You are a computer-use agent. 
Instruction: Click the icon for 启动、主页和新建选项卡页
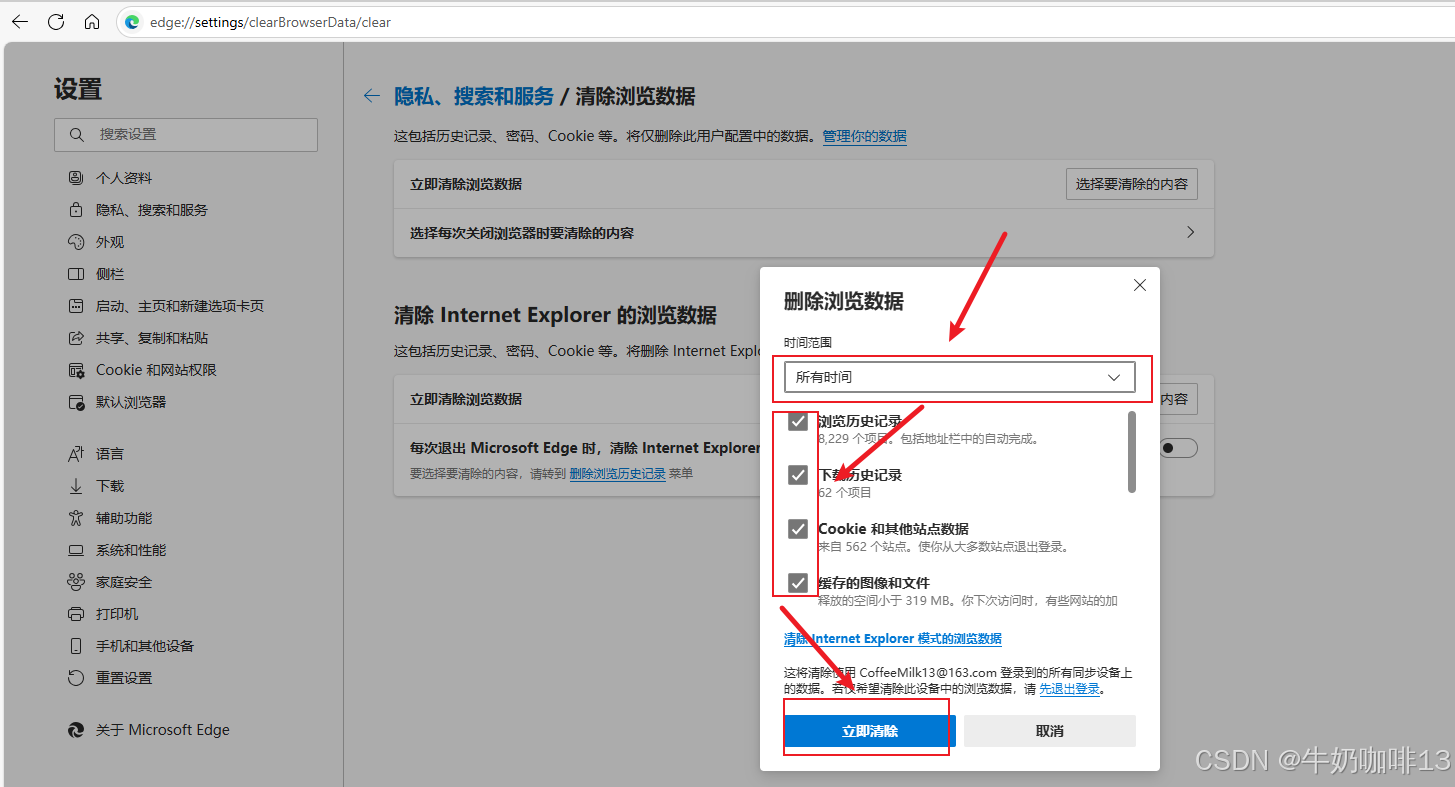coord(76,306)
